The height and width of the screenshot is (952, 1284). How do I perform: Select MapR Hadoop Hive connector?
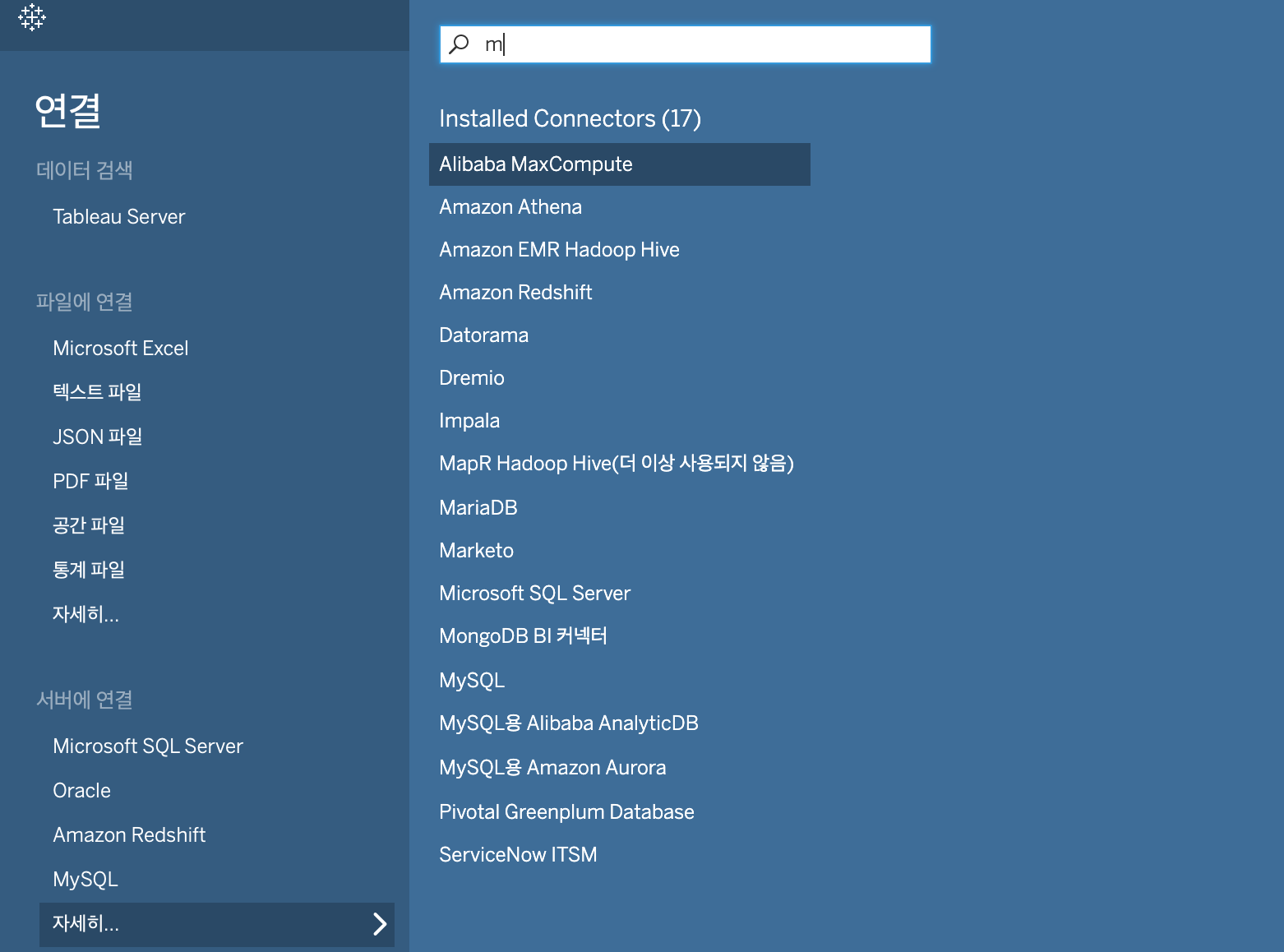click(617, 464)
